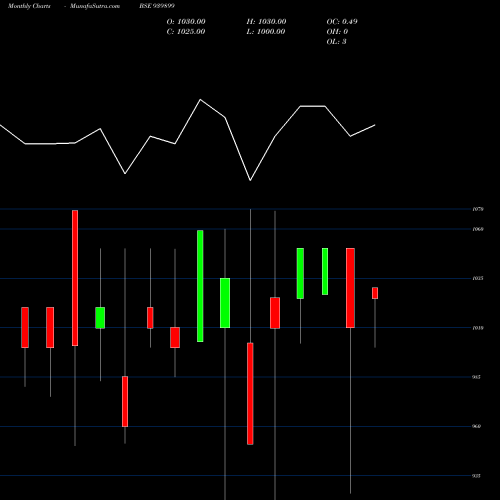Click the 985 price axis label
The height and width of the screenshot is (500, 500).
pos(477,377)
